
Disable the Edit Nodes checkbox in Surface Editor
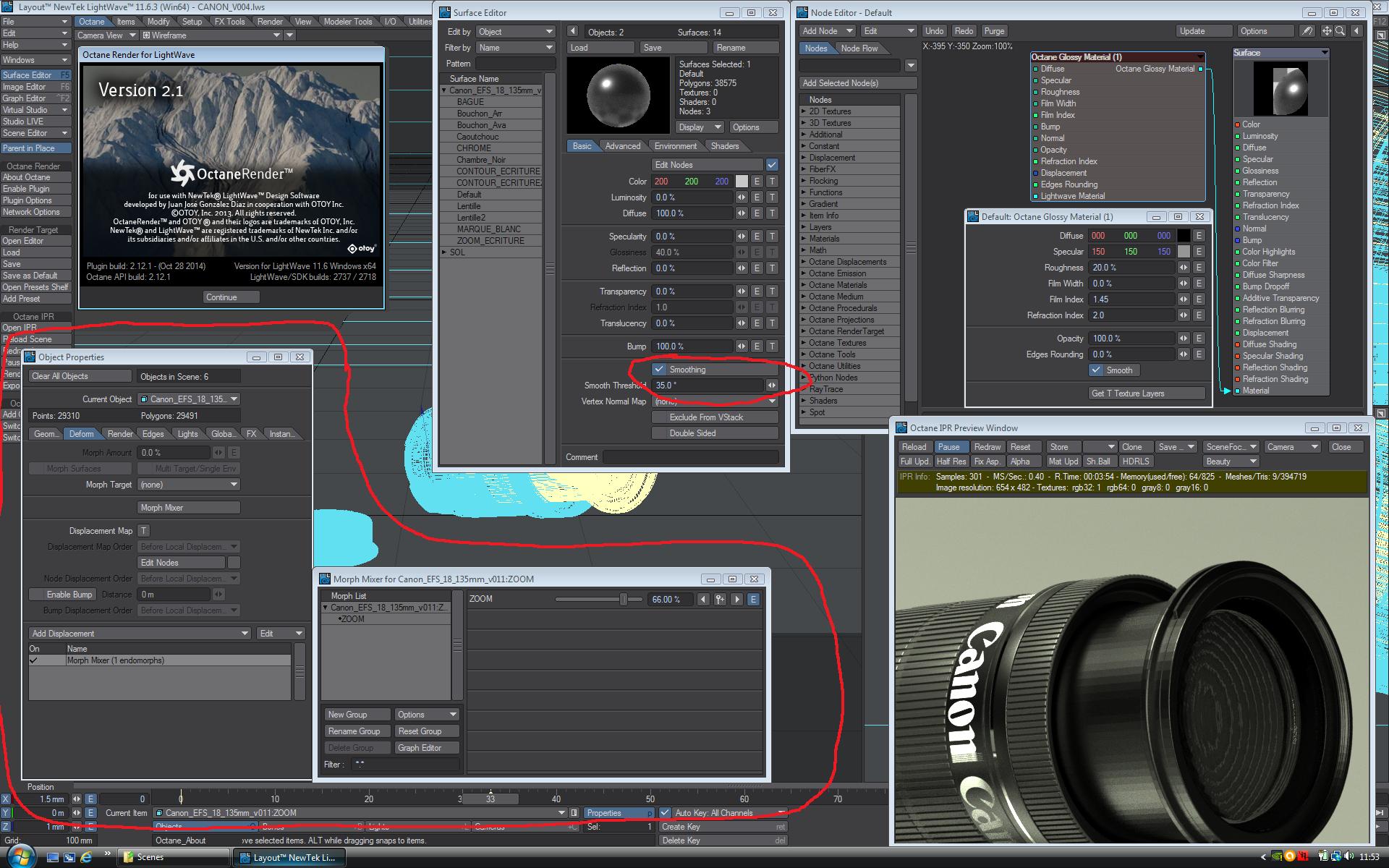(x=772, y=165)
